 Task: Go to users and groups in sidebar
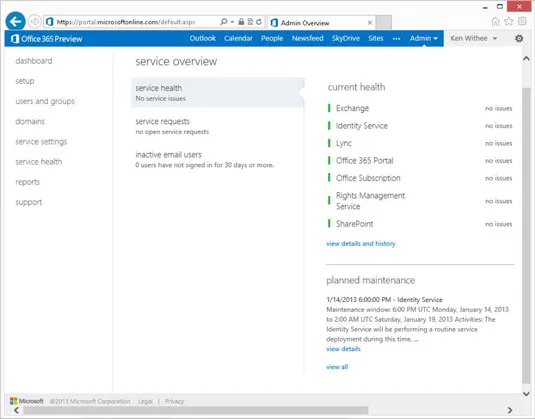click(x=45, y=101)
